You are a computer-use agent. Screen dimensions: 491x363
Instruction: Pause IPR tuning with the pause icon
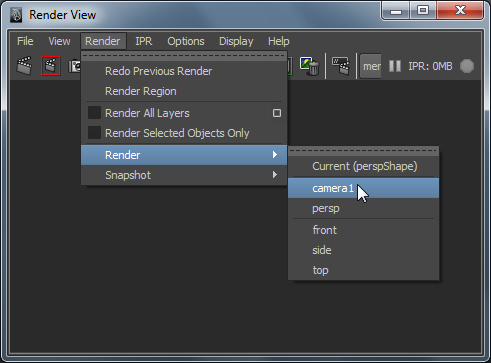coord(395,66)
